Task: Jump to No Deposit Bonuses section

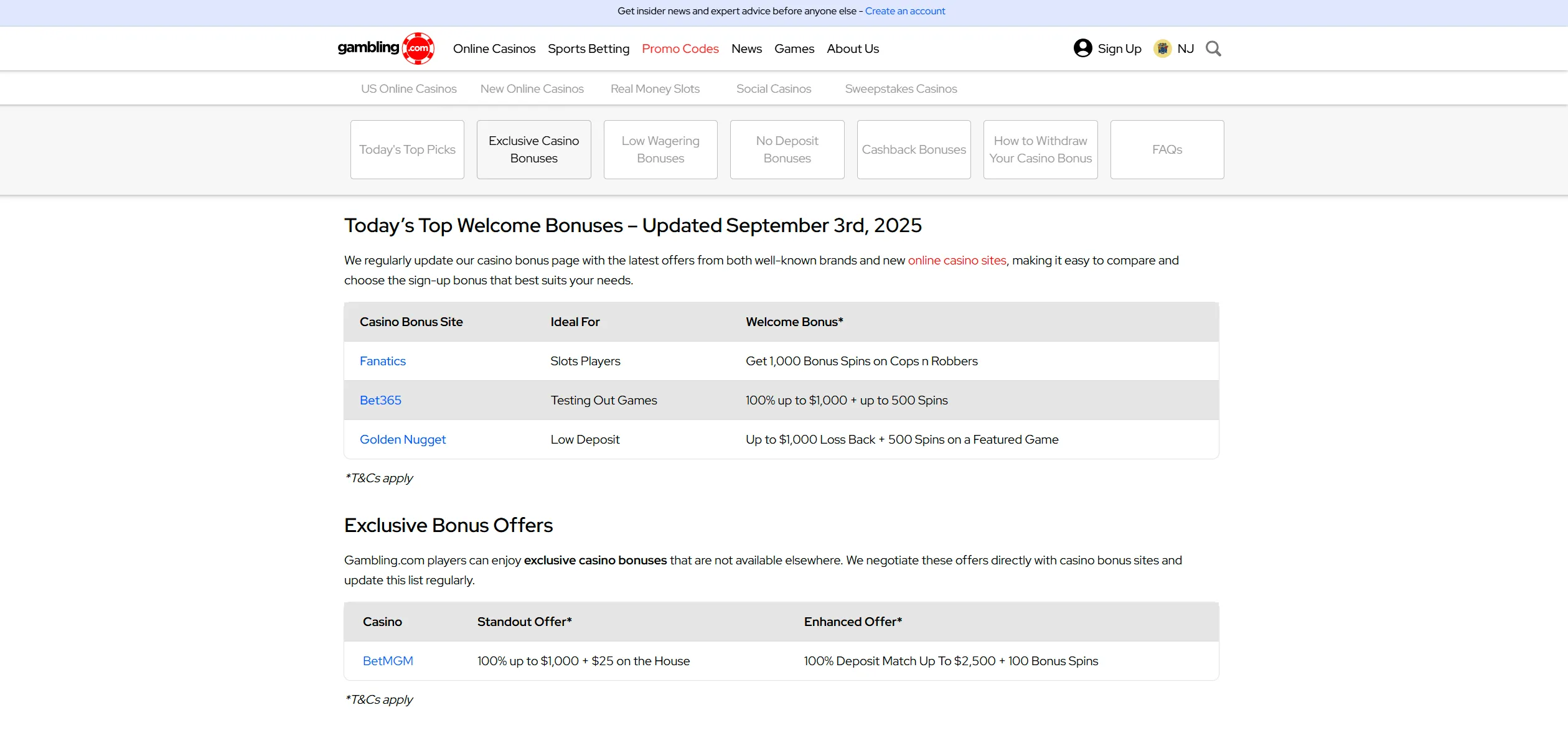Action: [x=787, y=149]
